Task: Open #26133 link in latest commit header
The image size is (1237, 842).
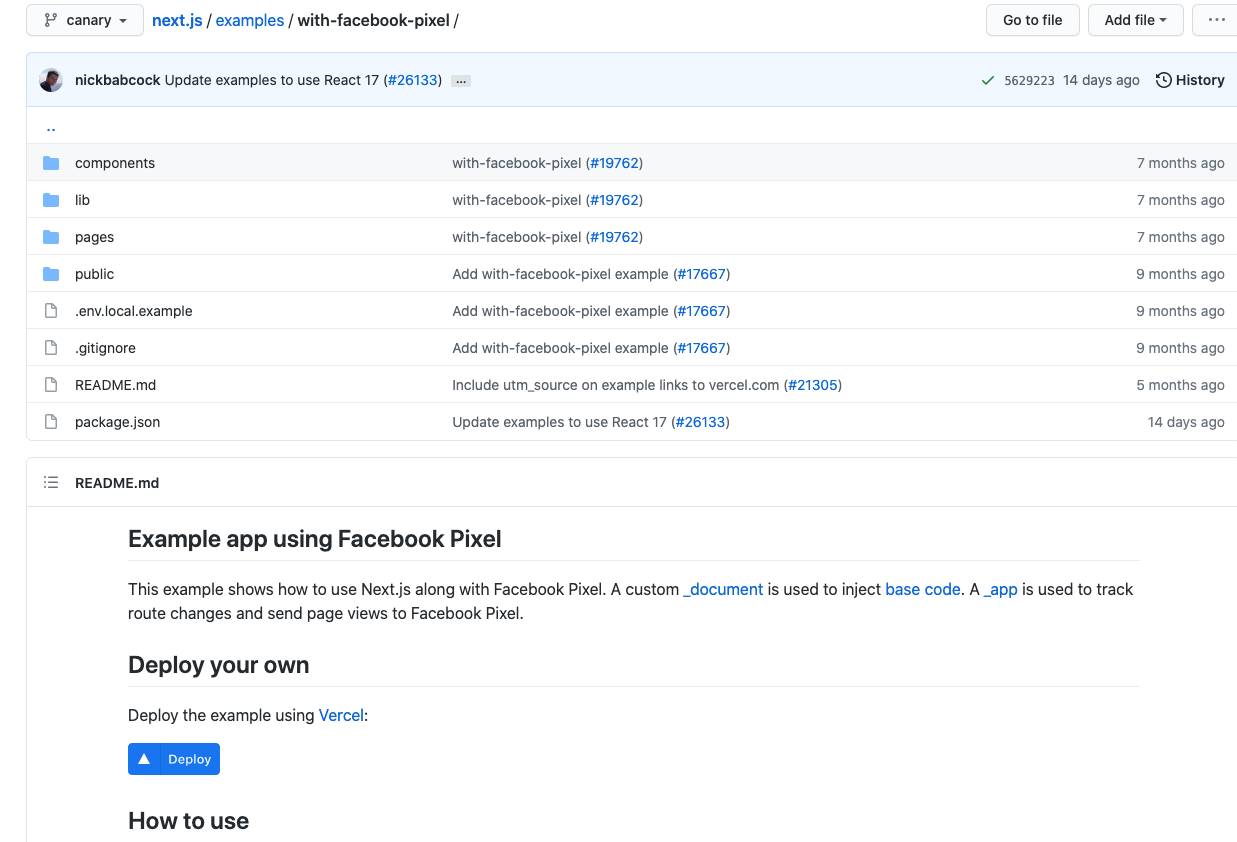Action: click(413, 80)
